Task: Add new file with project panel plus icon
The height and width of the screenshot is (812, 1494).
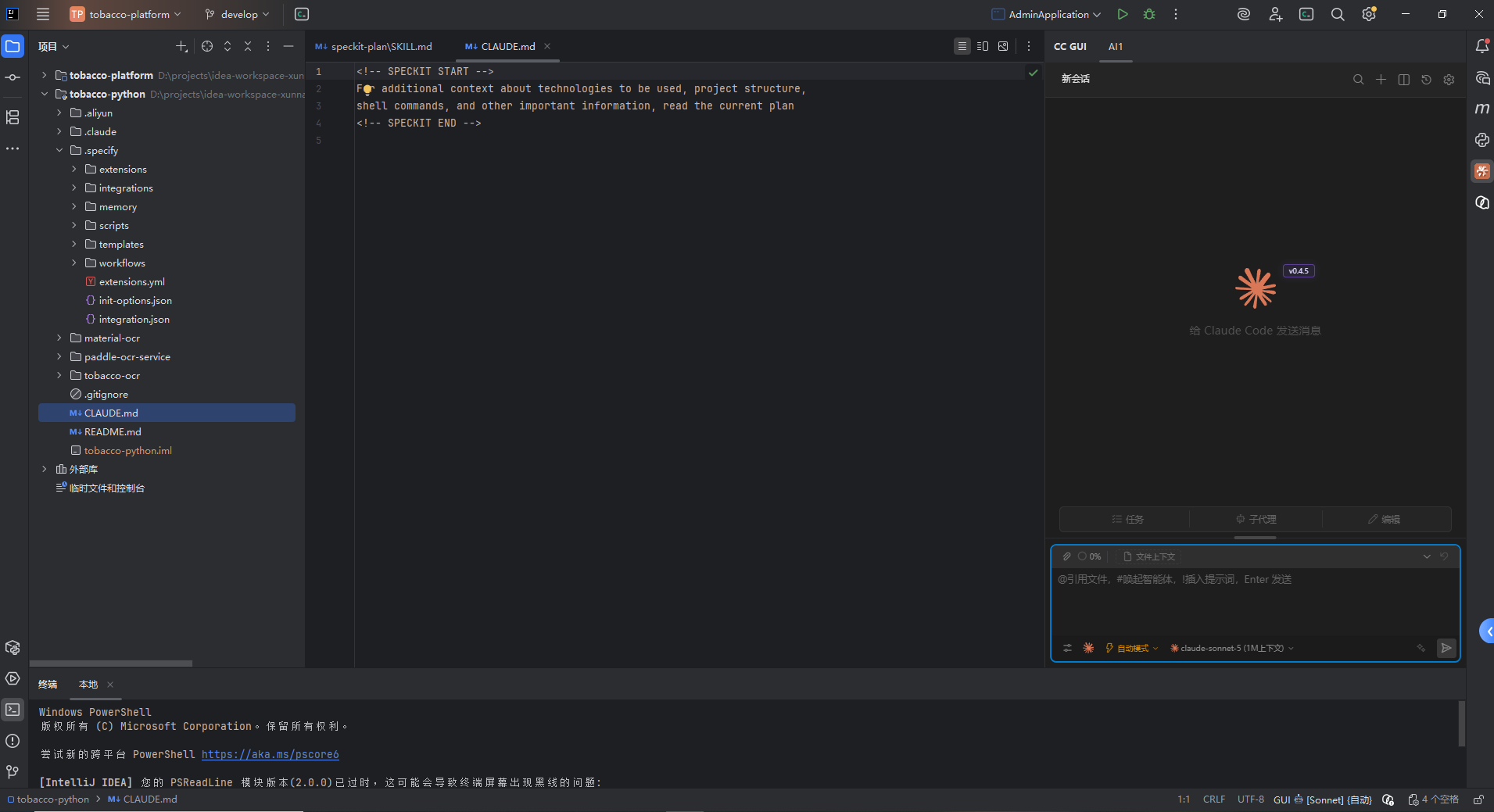Action: (181, 46)
